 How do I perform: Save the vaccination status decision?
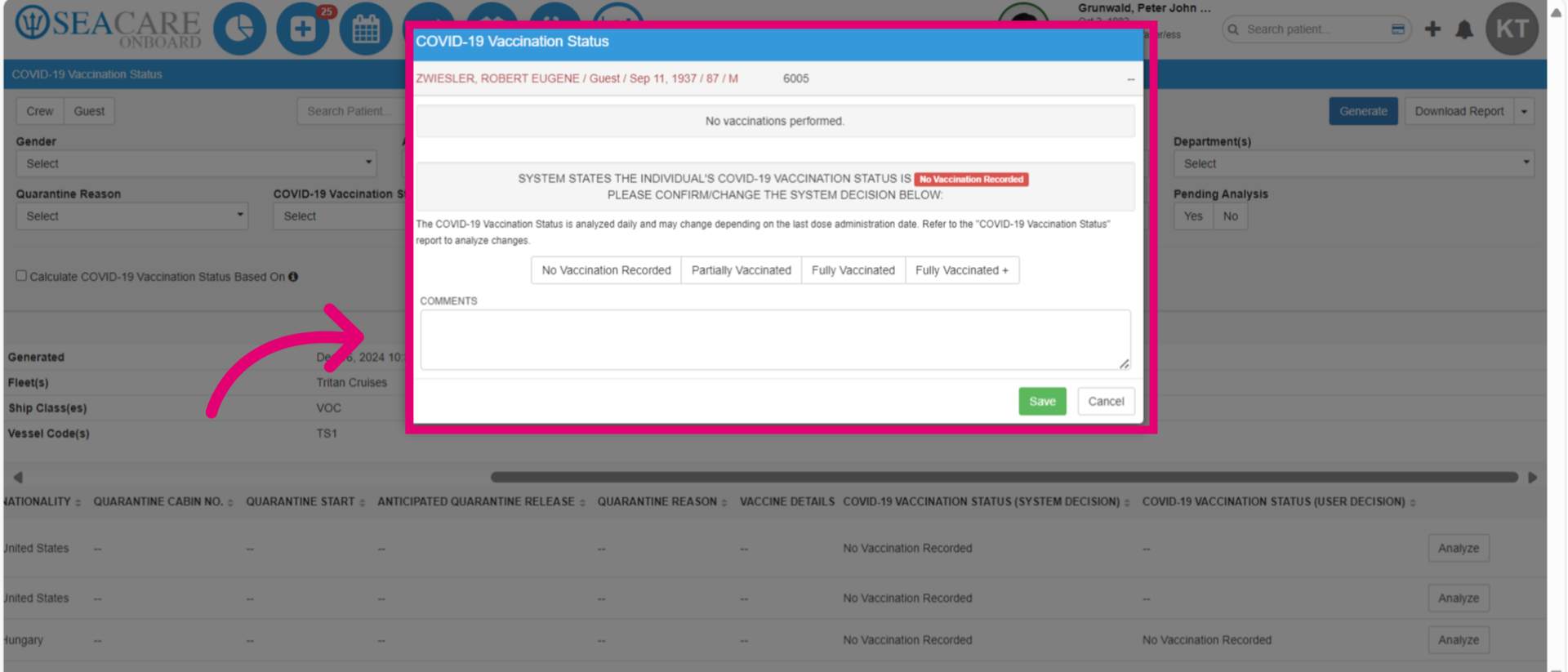[x=1042, y=401]
